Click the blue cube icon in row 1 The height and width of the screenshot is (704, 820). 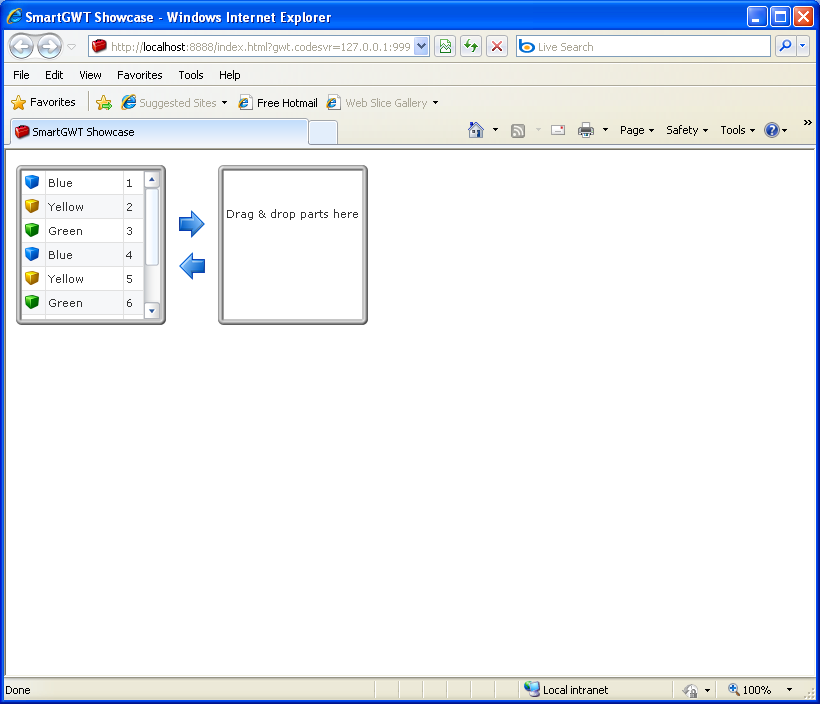click(x=32, y=182)
